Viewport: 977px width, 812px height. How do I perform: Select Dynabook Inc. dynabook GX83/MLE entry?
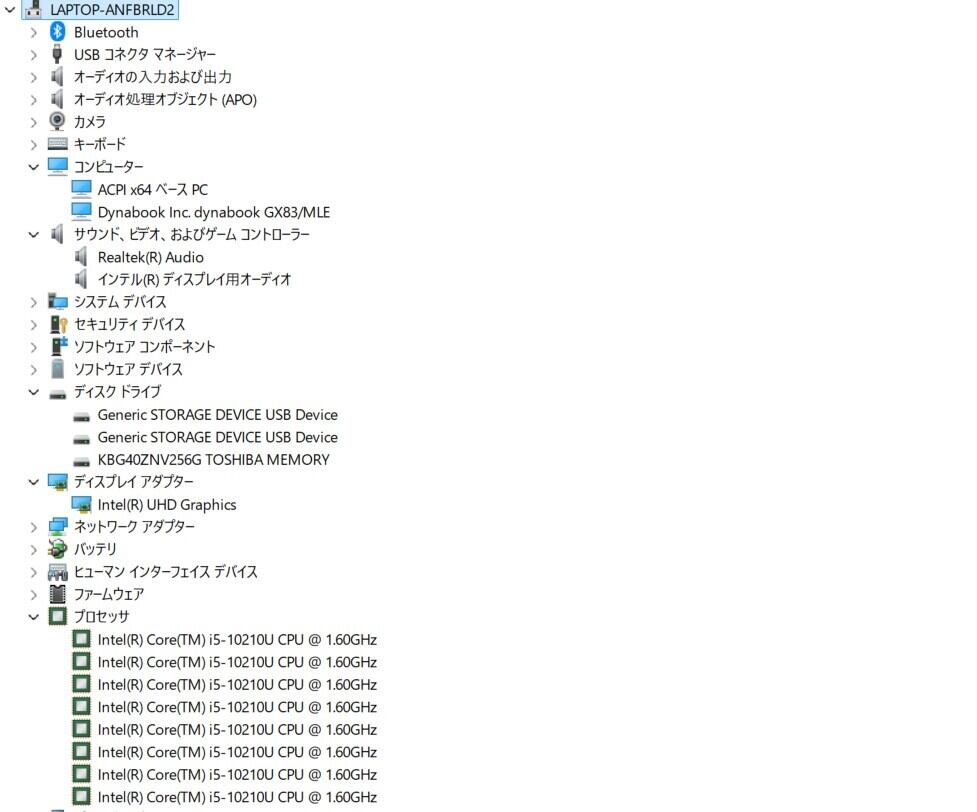click(214, 212)
